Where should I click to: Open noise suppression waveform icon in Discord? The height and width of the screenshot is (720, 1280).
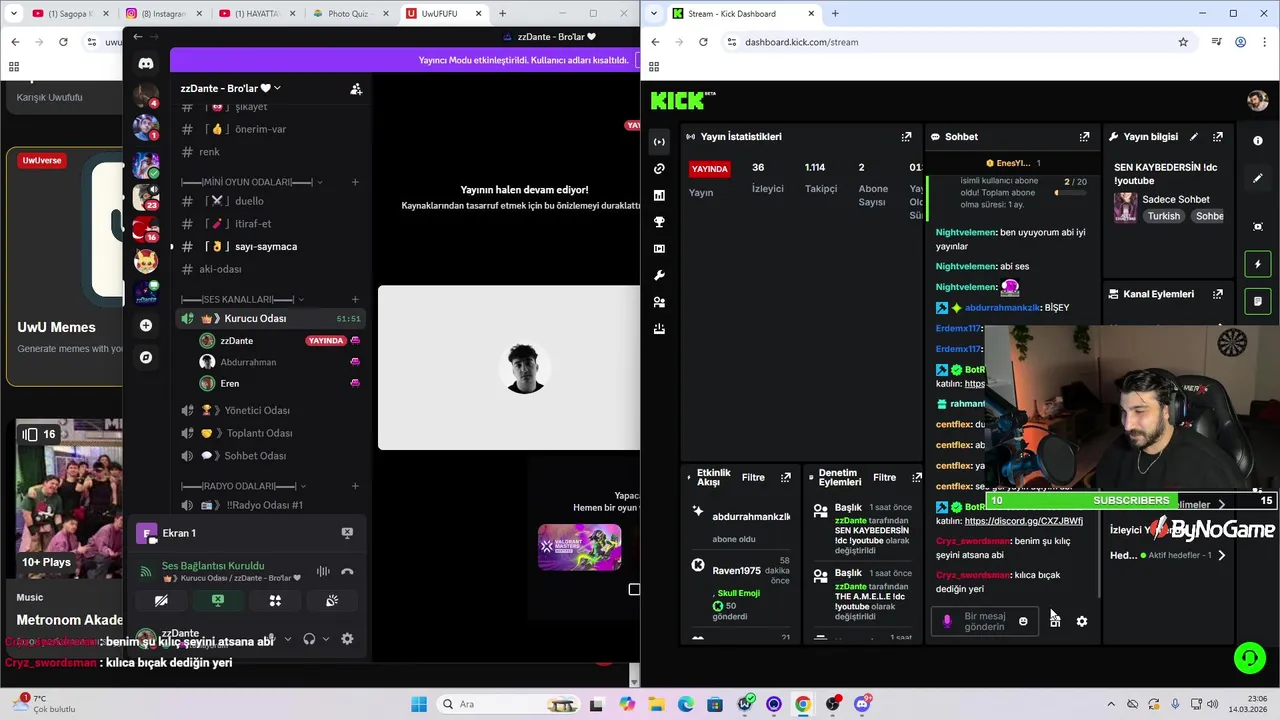(323, 572)
